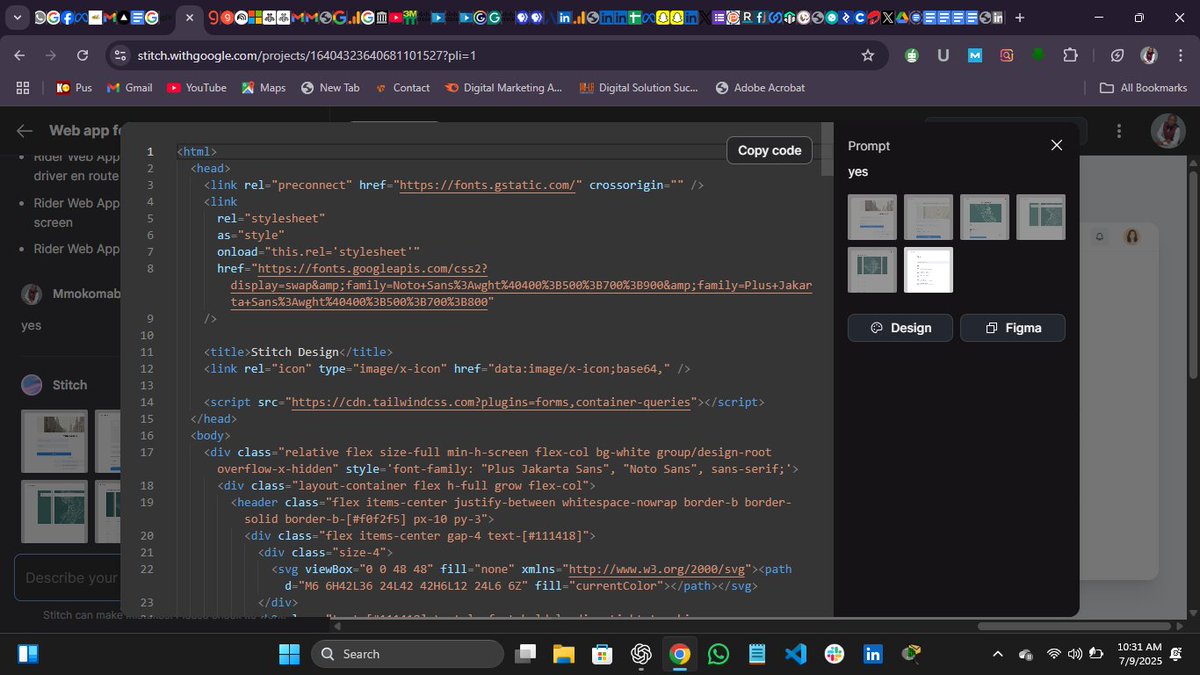
Task: Open the YouTube bookmark
Action: [197, 88]
